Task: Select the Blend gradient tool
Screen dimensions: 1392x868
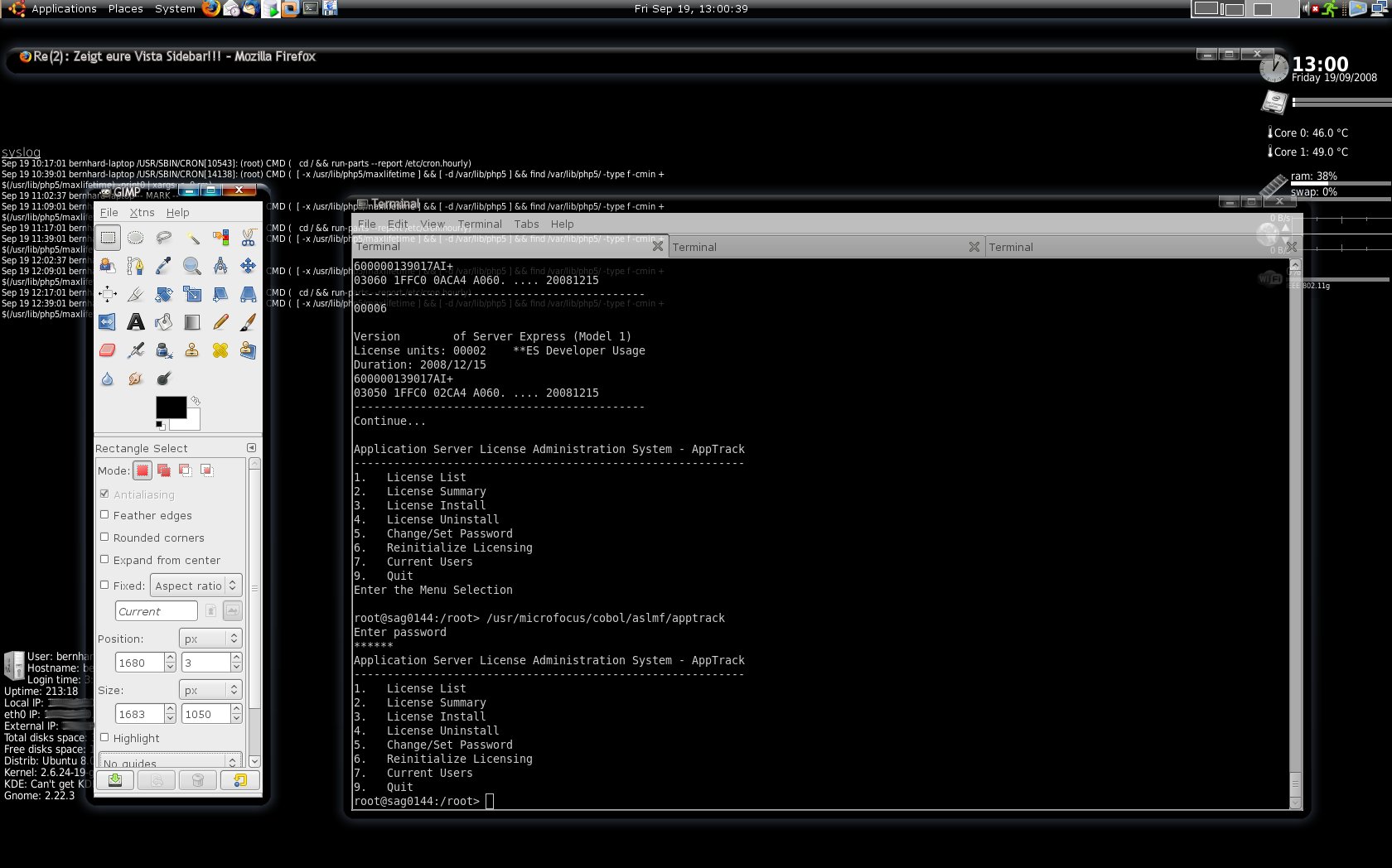Action: (192, 322)
